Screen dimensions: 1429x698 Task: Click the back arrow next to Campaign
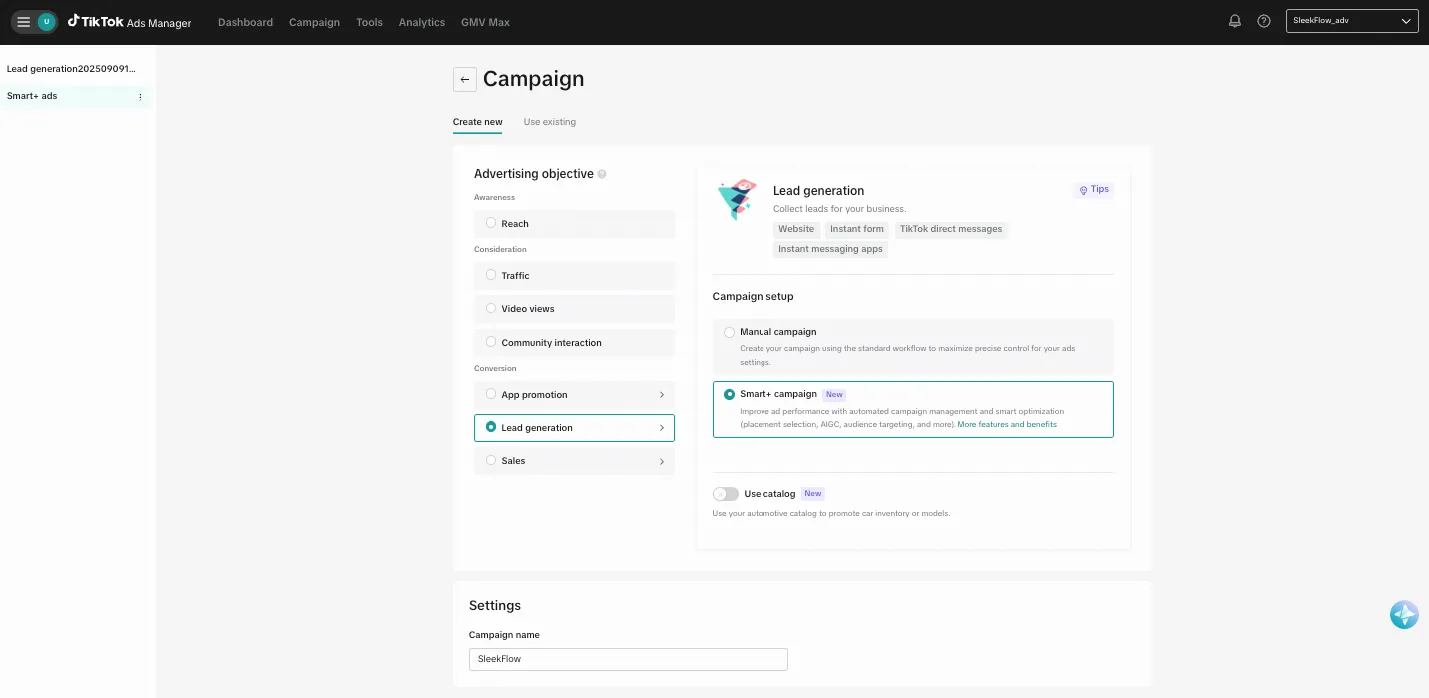pyautogui.click(x=464, y=79)
